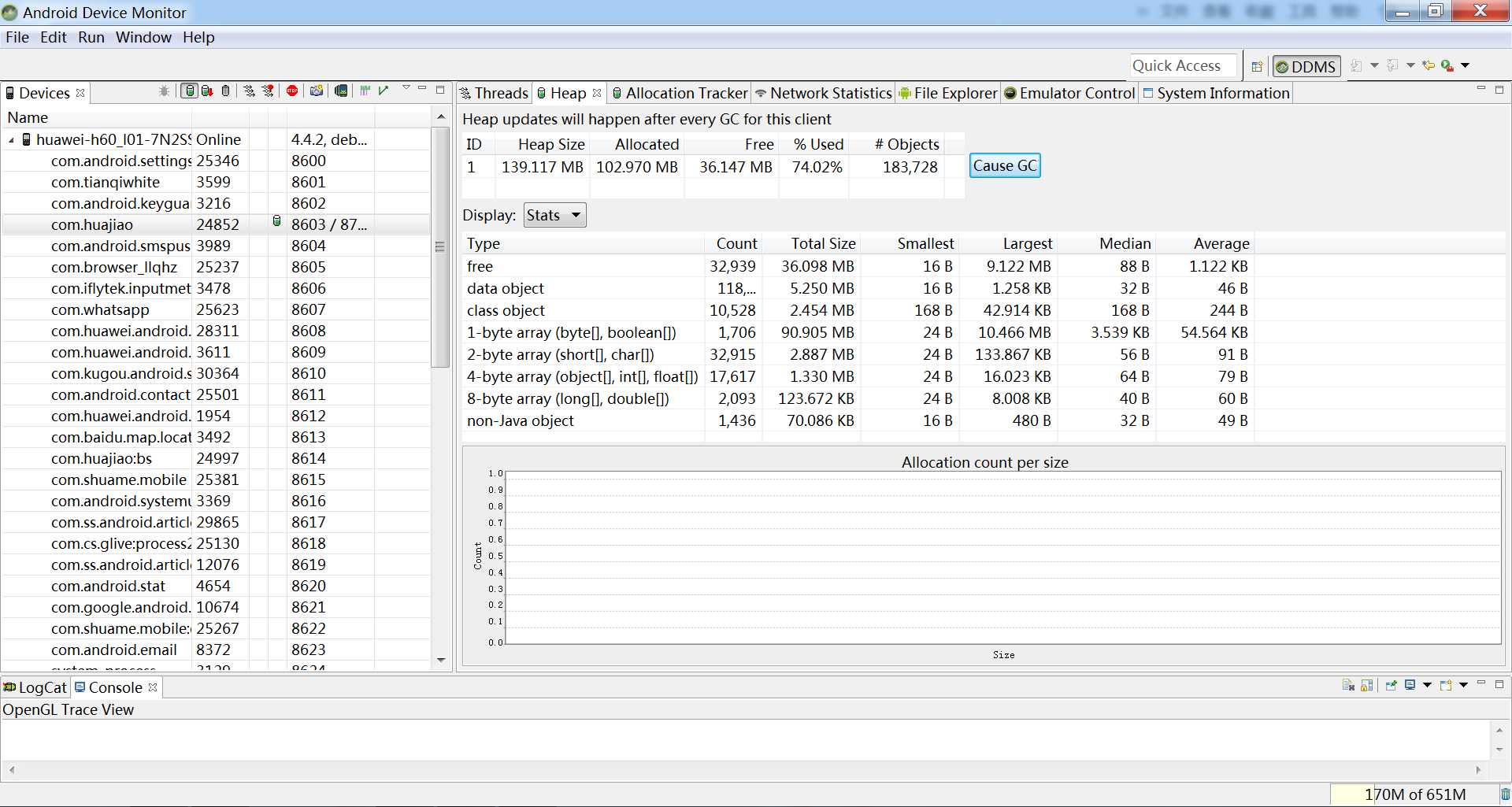
Task: Click the Dump HPROF file icon
Action: coord(207,91)
